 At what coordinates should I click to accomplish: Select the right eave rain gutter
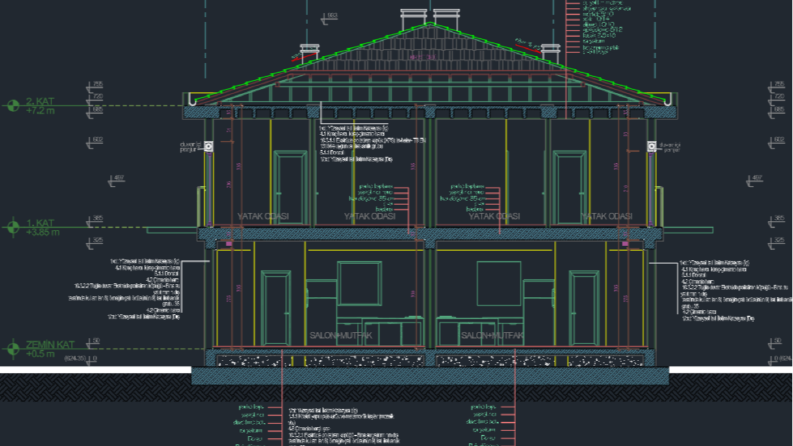(668, 100)
